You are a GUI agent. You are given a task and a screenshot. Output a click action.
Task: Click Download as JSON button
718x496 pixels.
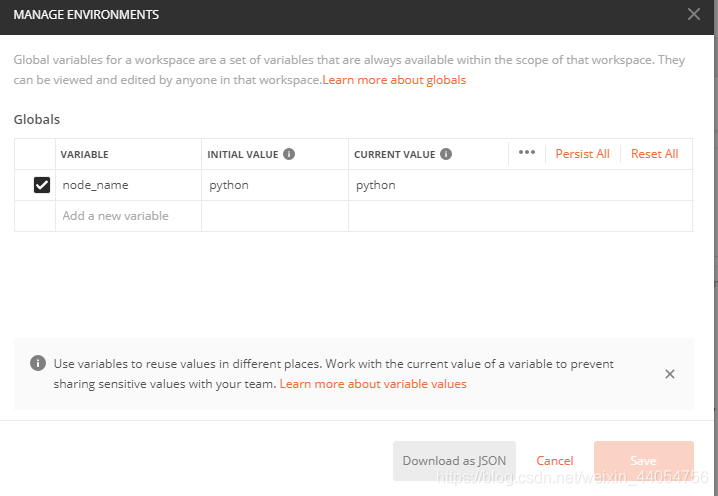click(x=454, y=461)
